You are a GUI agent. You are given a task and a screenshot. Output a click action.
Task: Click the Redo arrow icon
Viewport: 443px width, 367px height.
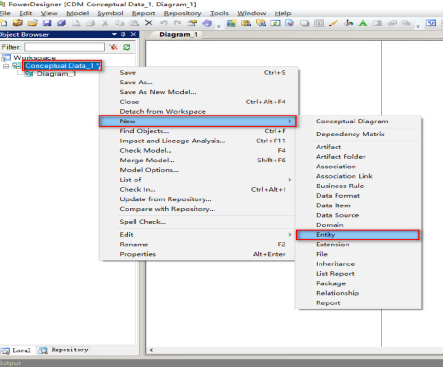point(177,23)
